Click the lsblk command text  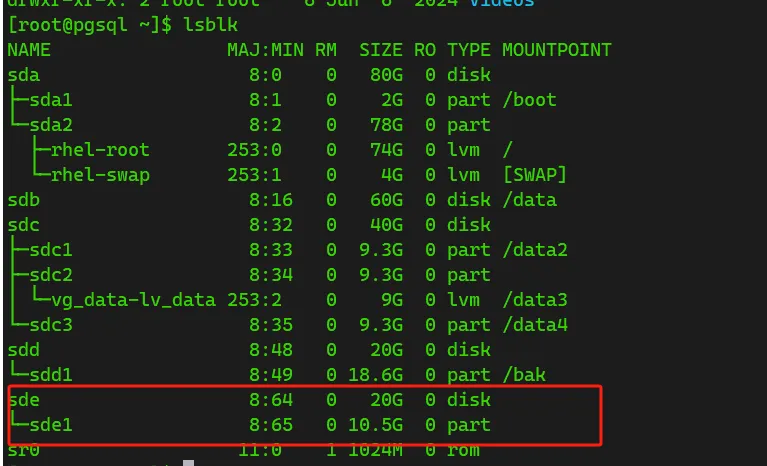pyautogui.click(x=210, y=25)
